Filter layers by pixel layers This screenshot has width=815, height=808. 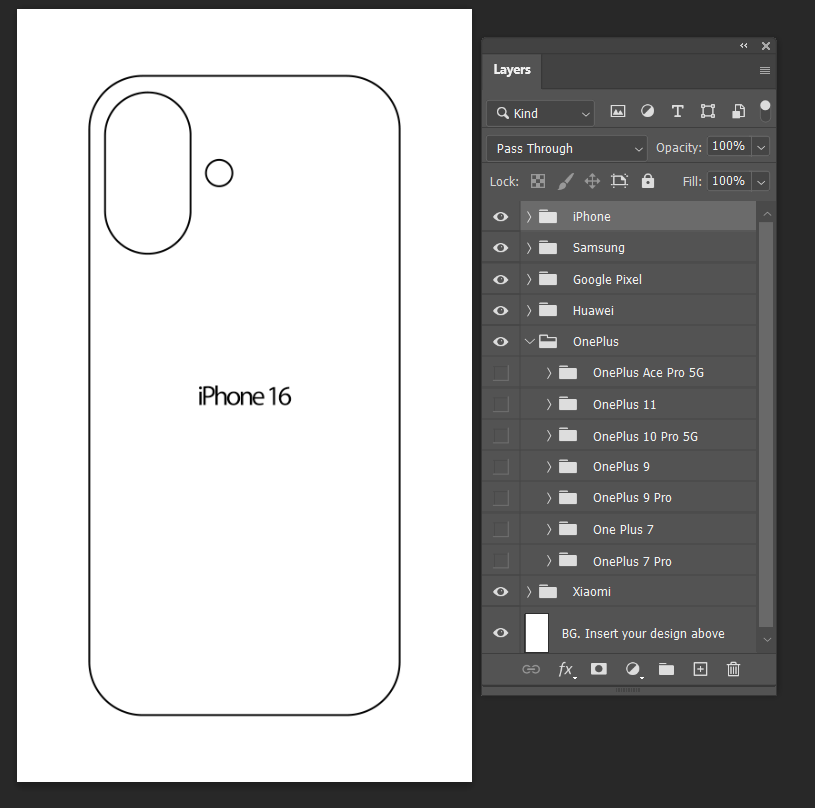(x=617, y=112)
